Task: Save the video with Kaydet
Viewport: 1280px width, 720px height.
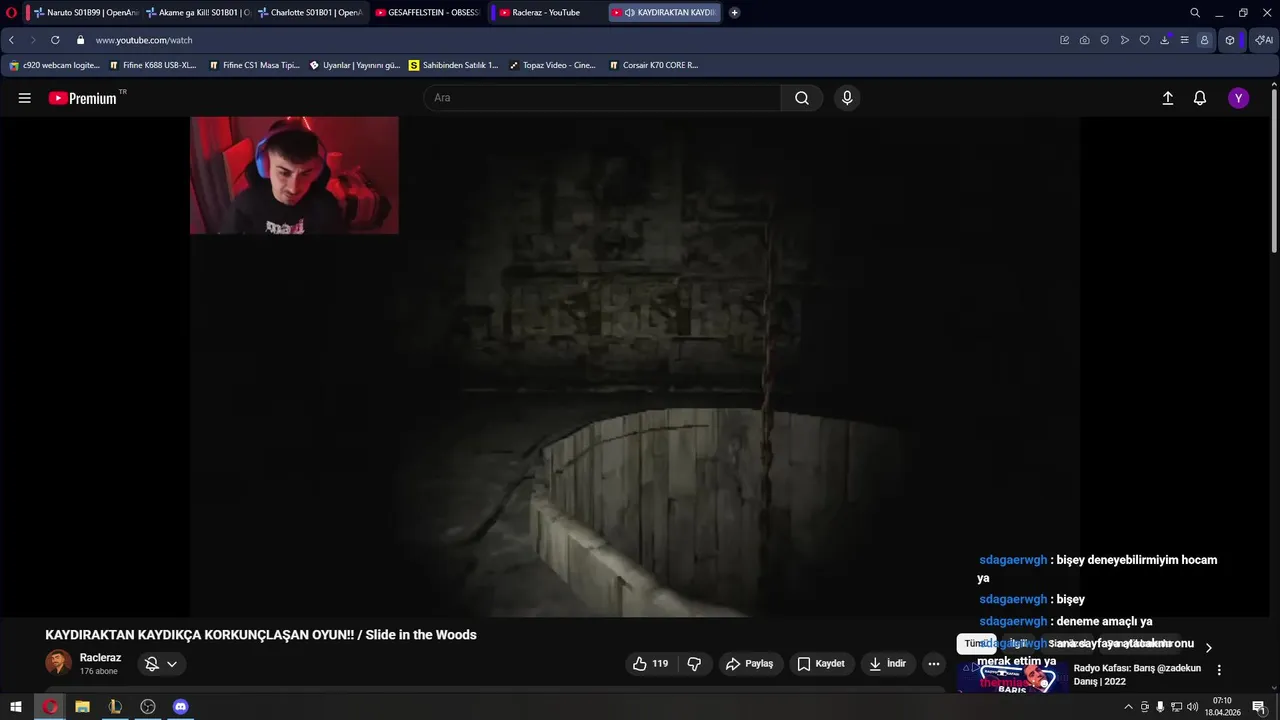Action: tap(822, 664)
